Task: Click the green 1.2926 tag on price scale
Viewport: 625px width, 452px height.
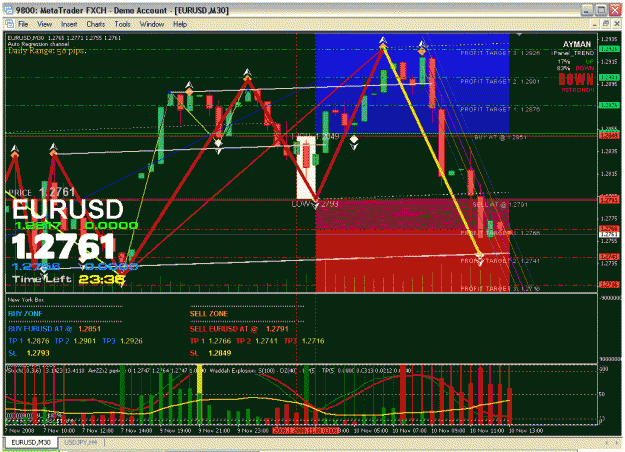Action: pos(609,49)
